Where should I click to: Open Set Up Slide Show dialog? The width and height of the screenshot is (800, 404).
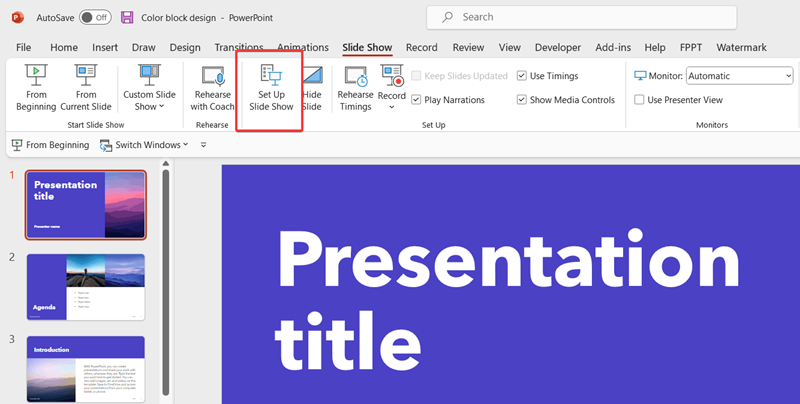[269, 86]
